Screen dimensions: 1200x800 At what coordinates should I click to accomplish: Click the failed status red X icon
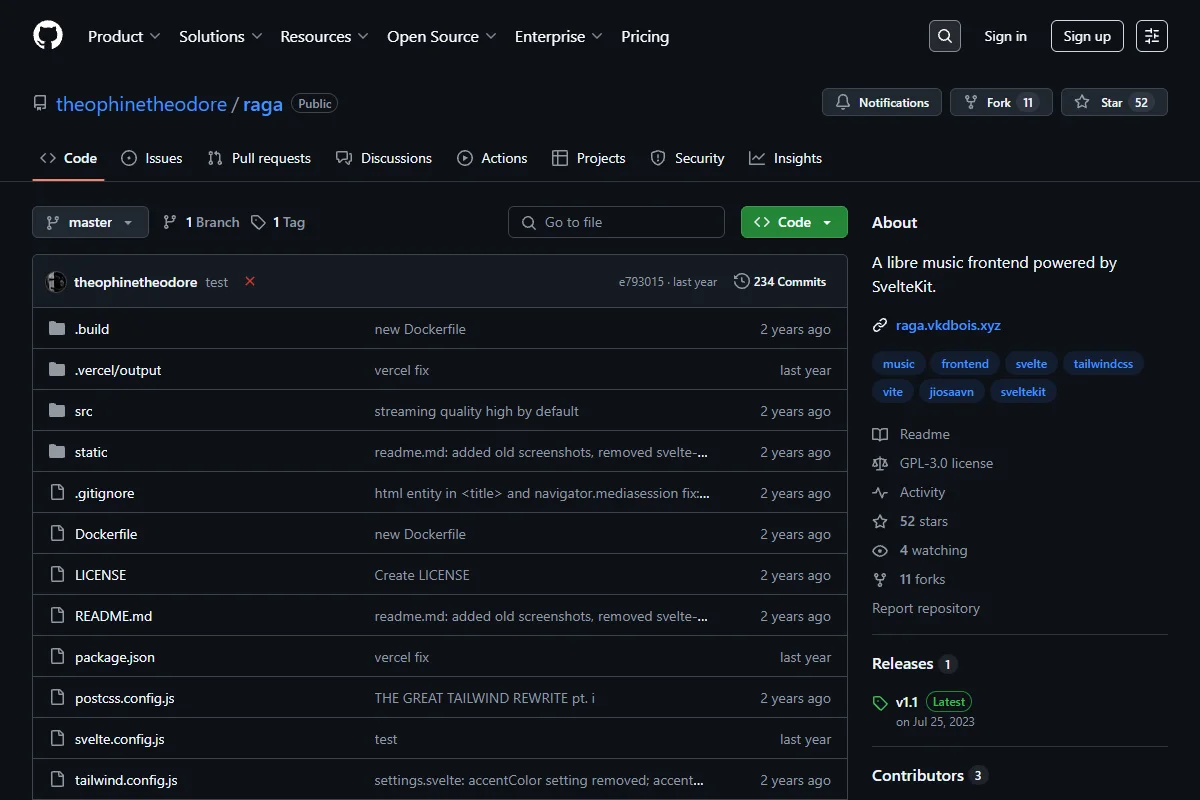[x=250, y=281]
